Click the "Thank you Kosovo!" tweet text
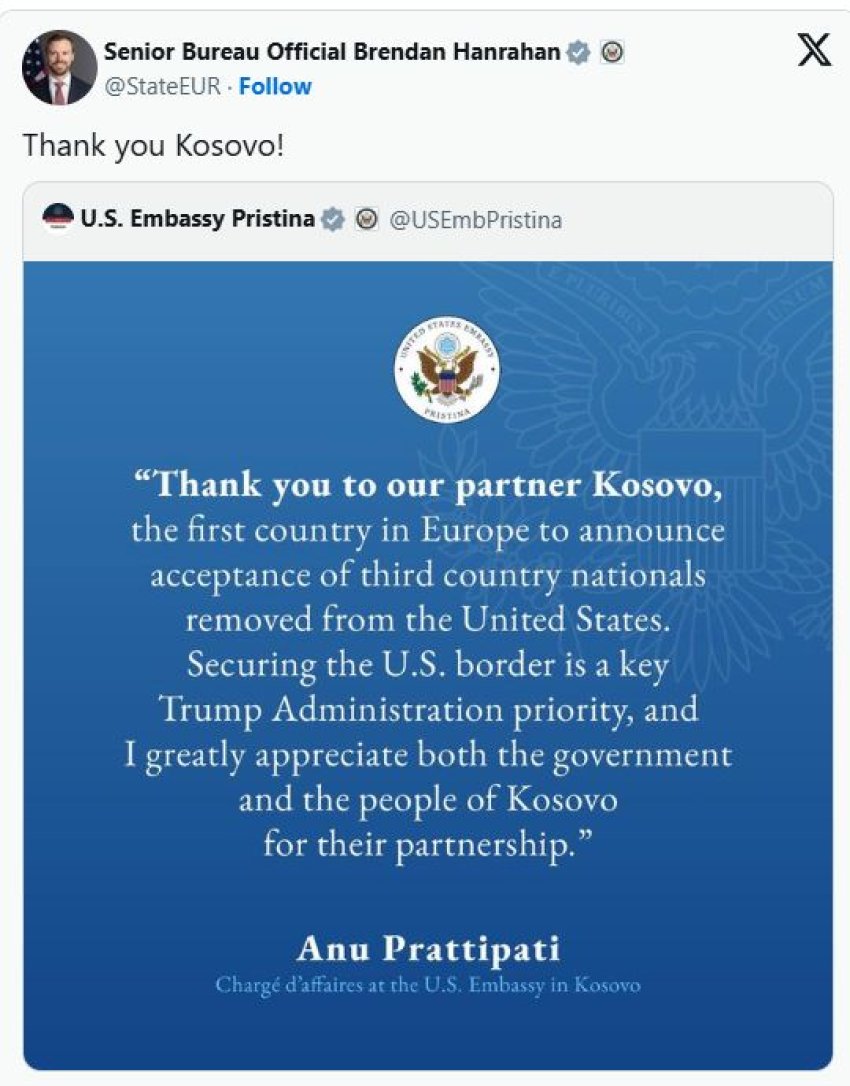Screen dimensions: 850x1086 [153, 145]
